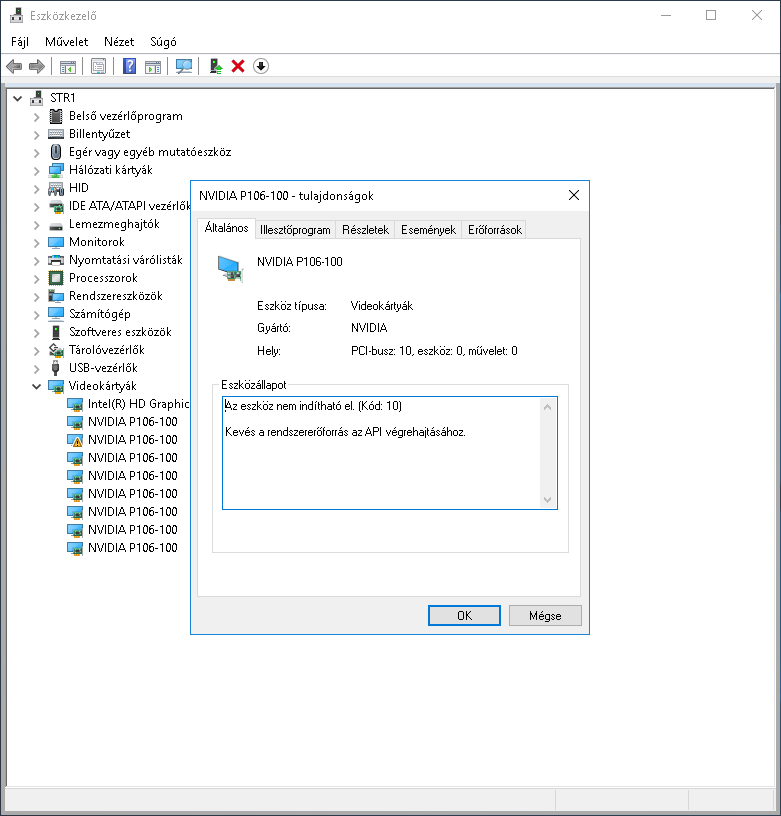Open the Properties toolbar icon
The image size is (781, 816).
pyautogui.click(x=98, y=67)
